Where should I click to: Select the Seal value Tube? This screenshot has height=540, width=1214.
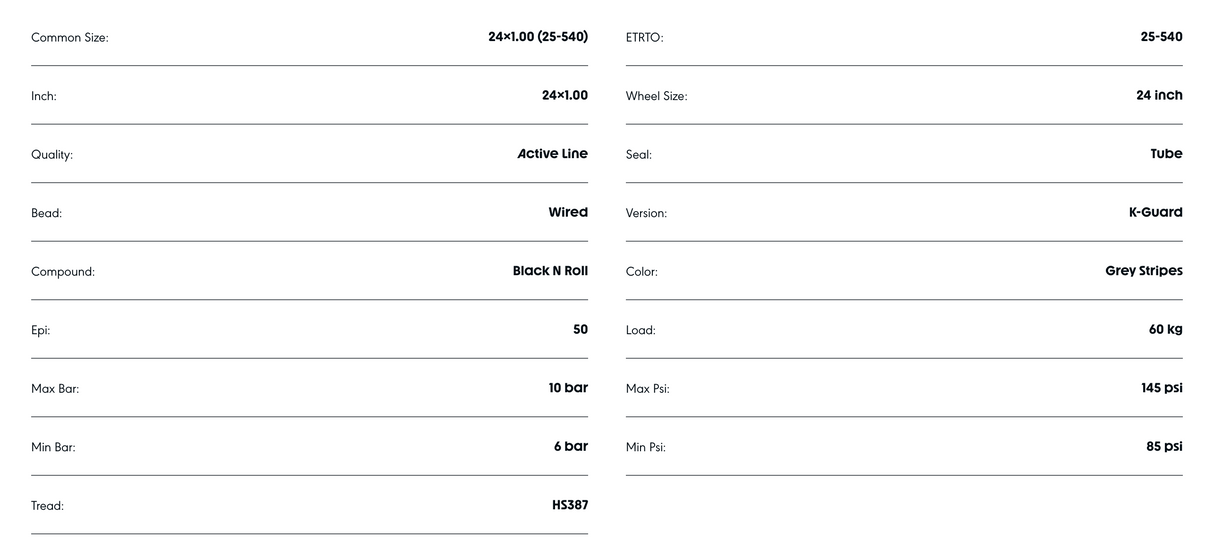(x=1166, y=154)
